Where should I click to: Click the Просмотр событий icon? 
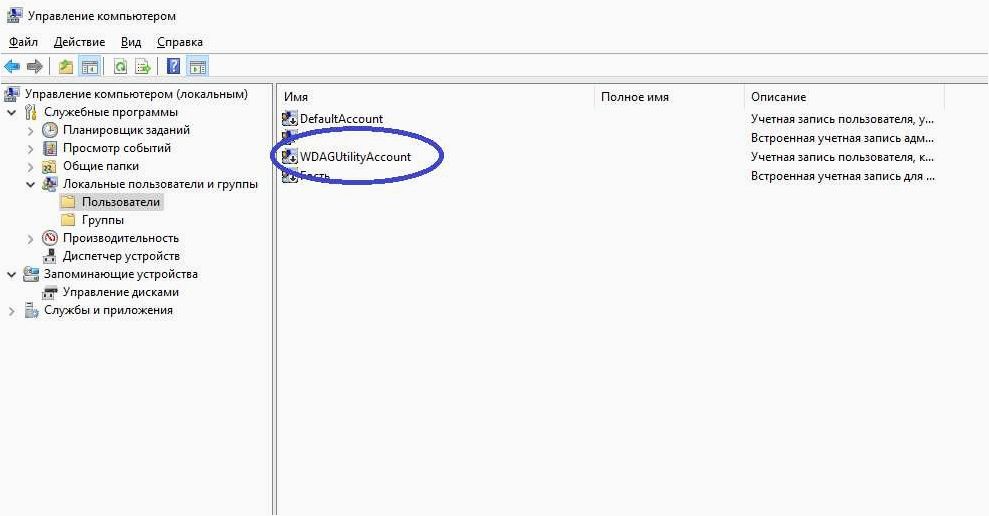(50, 148)
